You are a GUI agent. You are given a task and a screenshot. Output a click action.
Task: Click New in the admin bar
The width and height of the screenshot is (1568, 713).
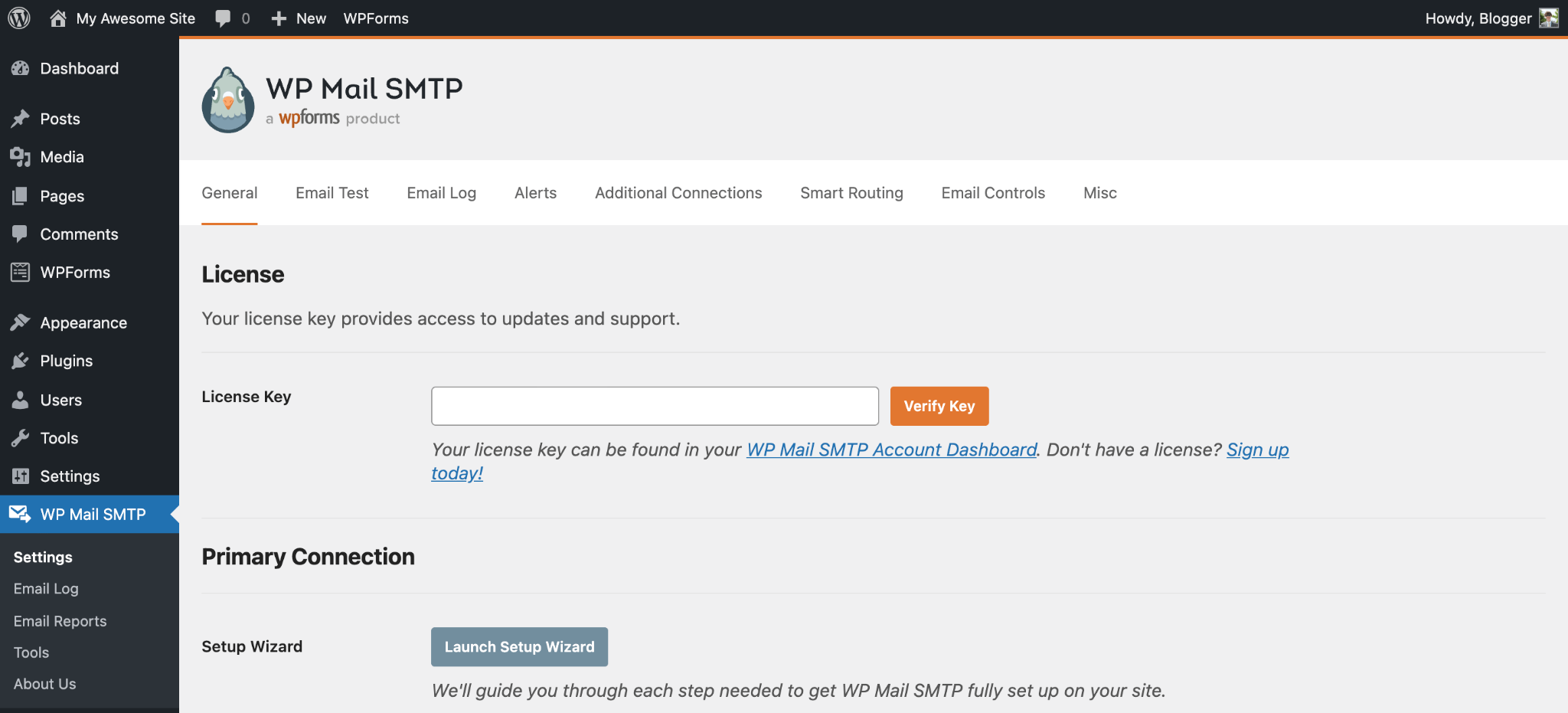pyautogui.click(x=311, y=18)
